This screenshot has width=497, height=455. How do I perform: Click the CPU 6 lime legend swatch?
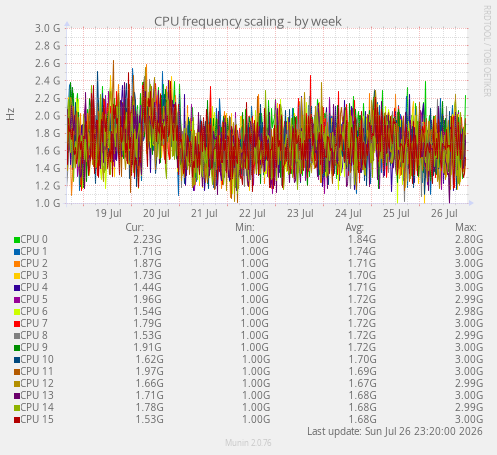coord(17,312)
